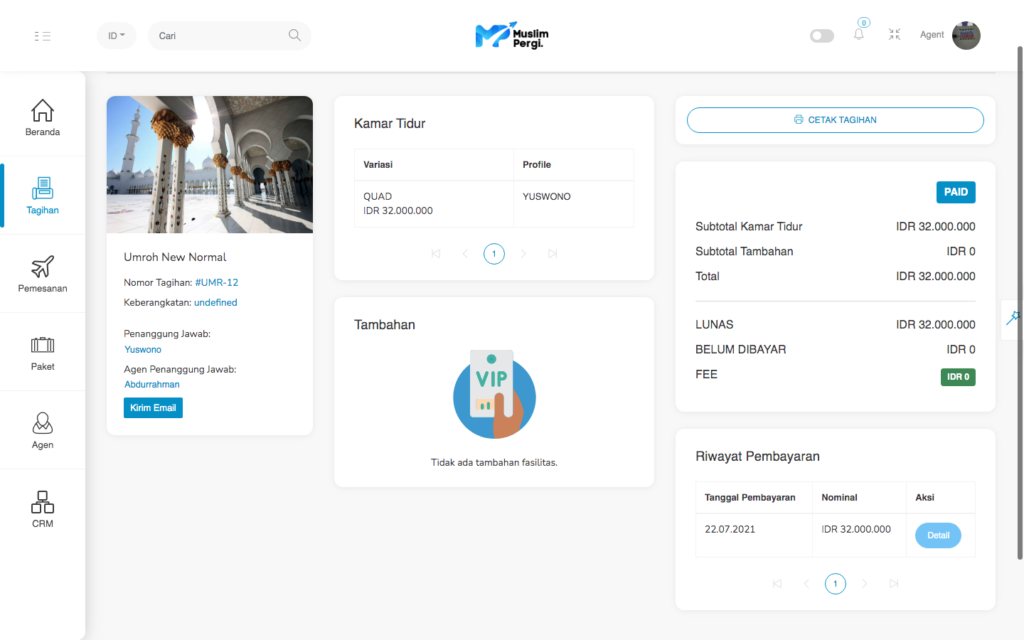Open the Yuswono responsible person link
The image size is (1024, 640).
(x=143, y=350)
